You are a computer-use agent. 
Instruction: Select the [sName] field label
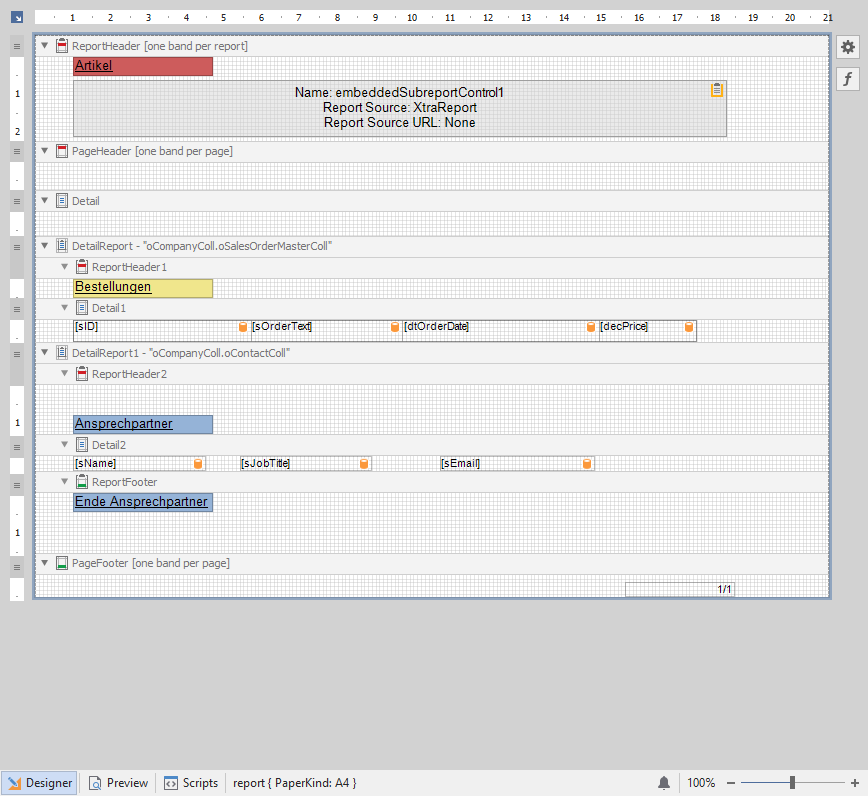pos(140,463)
